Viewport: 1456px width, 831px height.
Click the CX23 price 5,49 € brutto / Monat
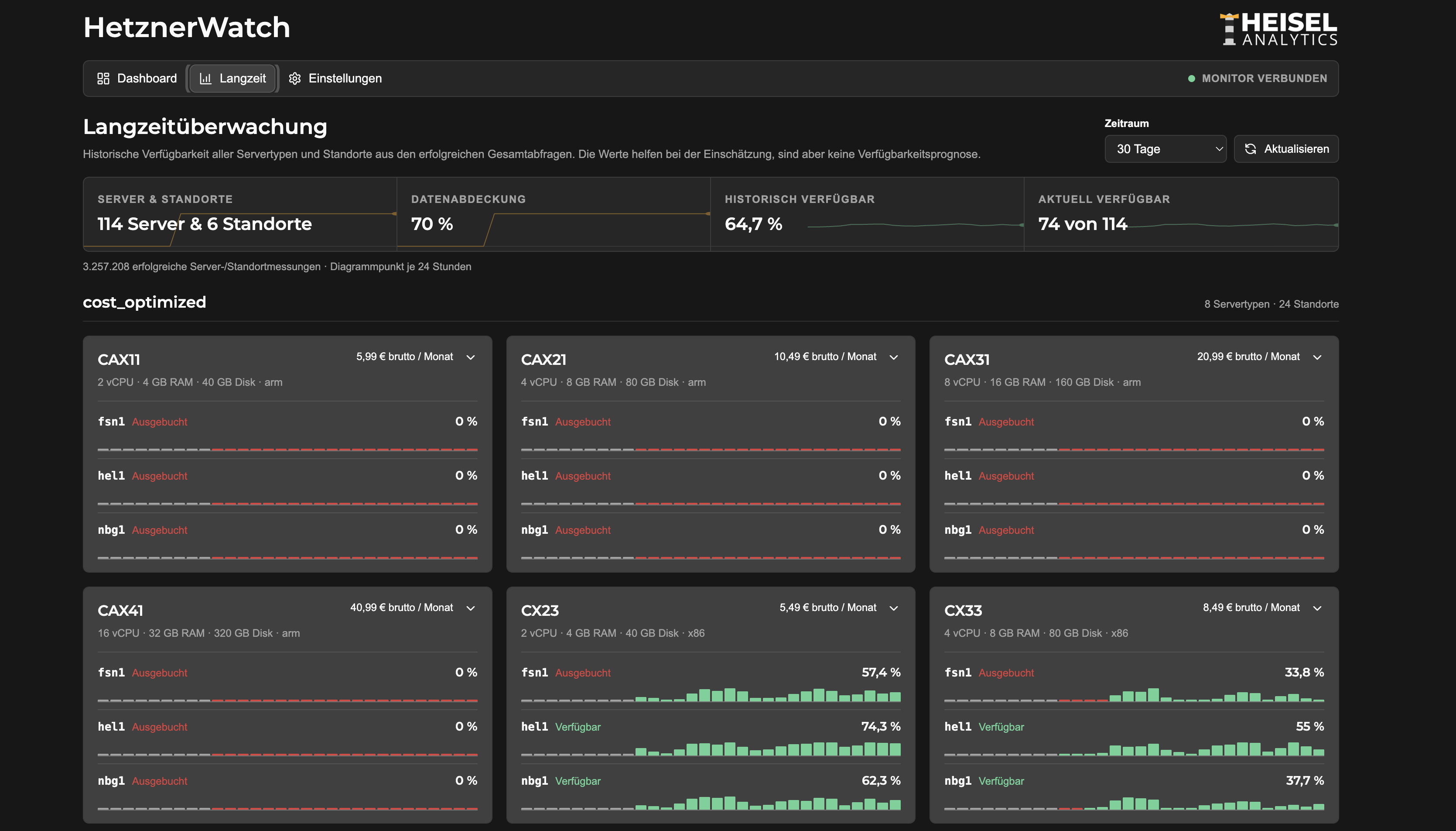[827, 608]
